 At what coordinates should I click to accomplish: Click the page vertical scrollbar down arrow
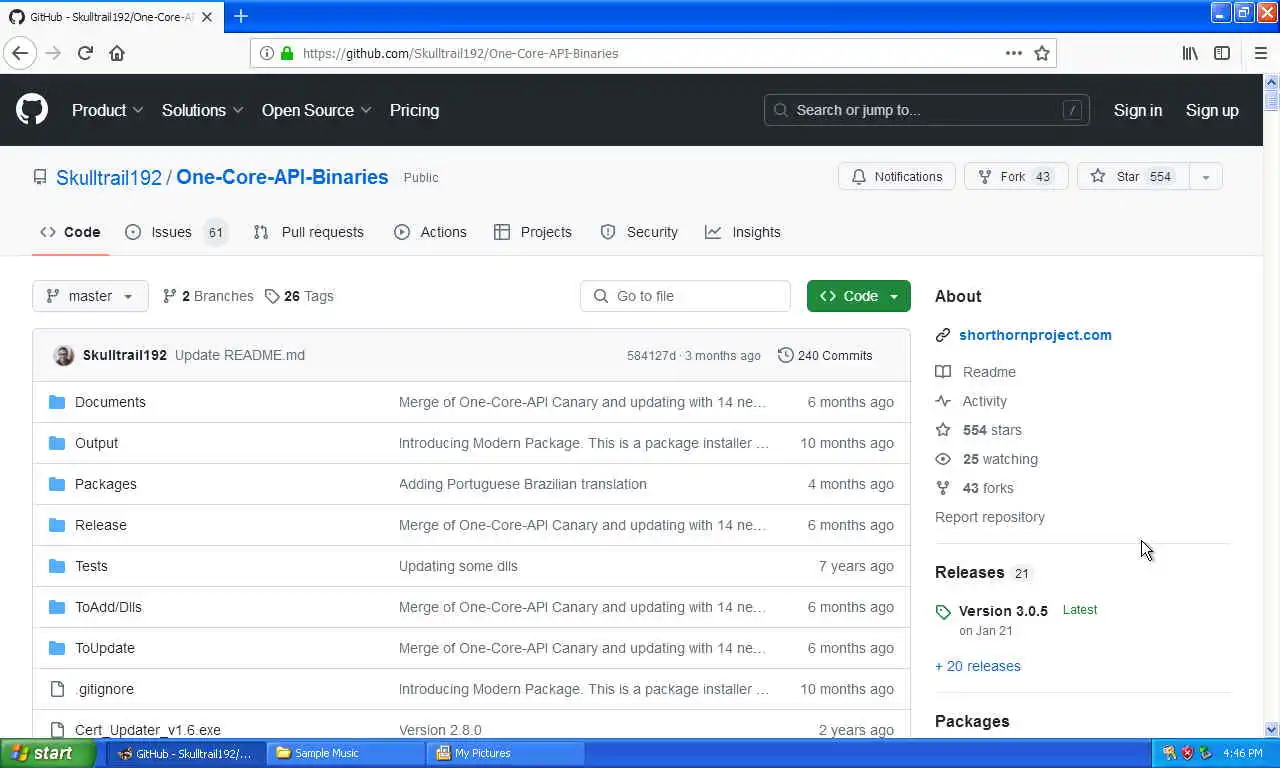coord(1271,730)
